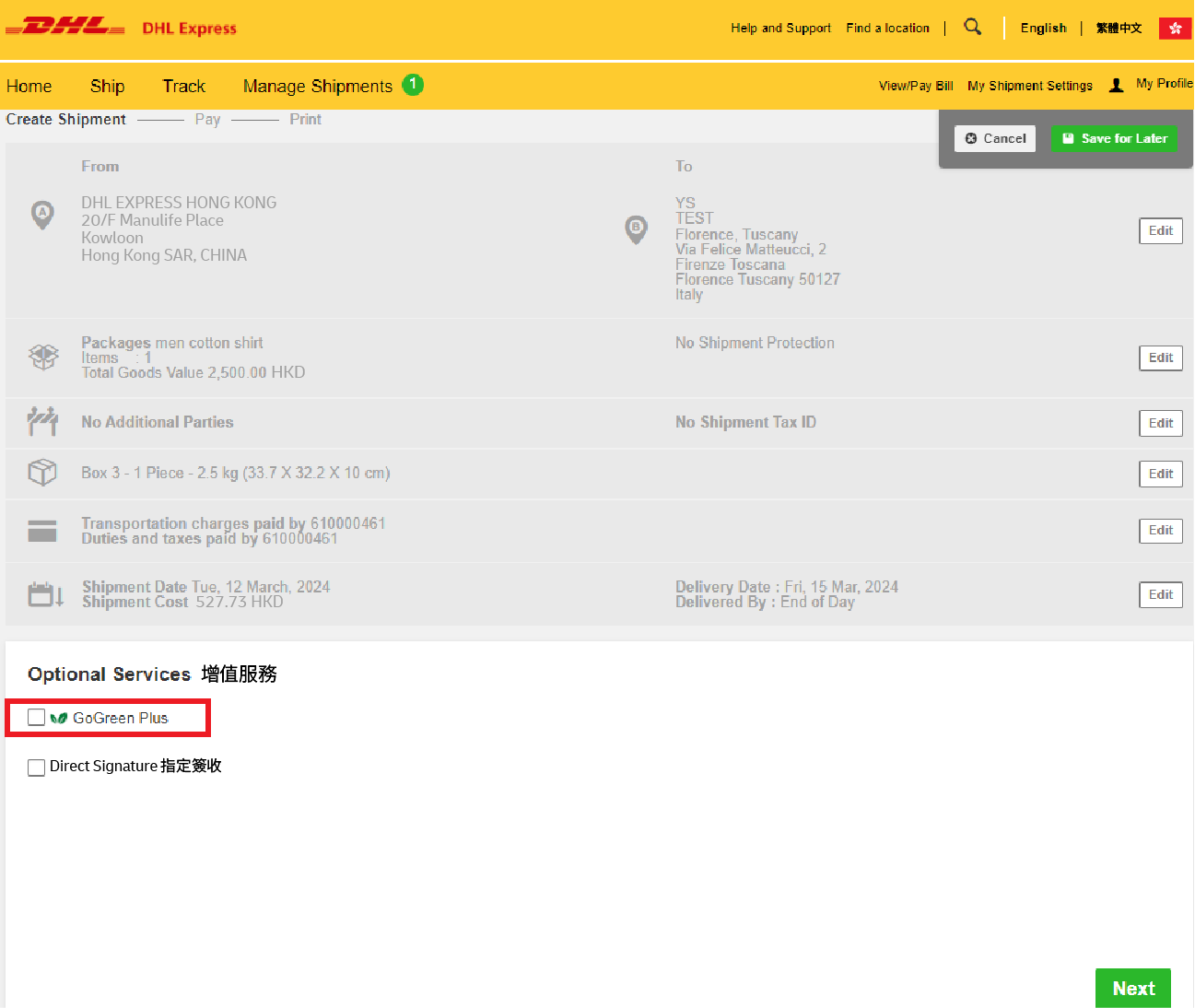Image resolution: width=1195 pixels, height=1008 pixels.
Task: Click the My Profile person icon
Action: pyautogui.click(x=1116, y=86)
